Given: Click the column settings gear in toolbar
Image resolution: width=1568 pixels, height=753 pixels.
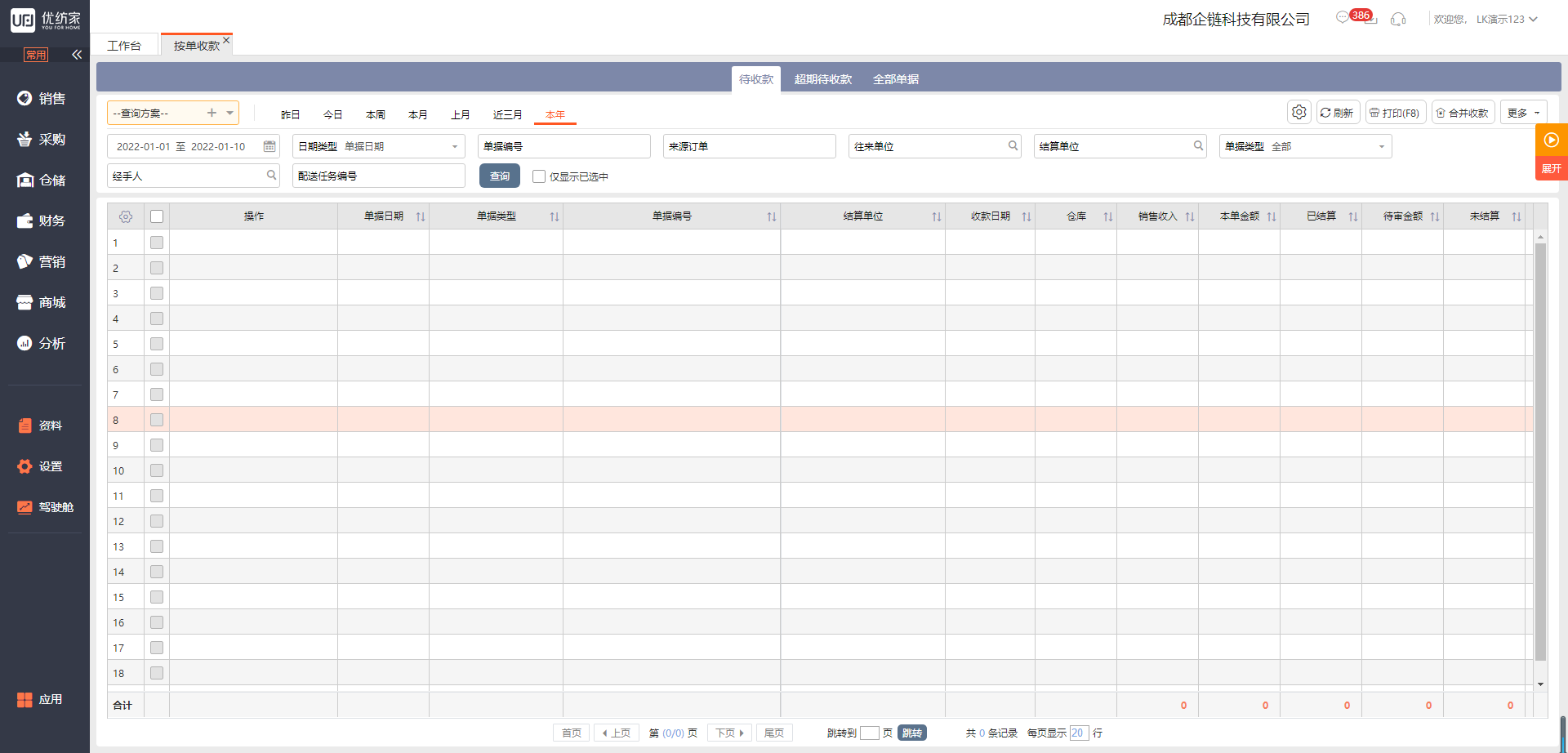Looking at the screenshot, I should tap(1298, 113).
